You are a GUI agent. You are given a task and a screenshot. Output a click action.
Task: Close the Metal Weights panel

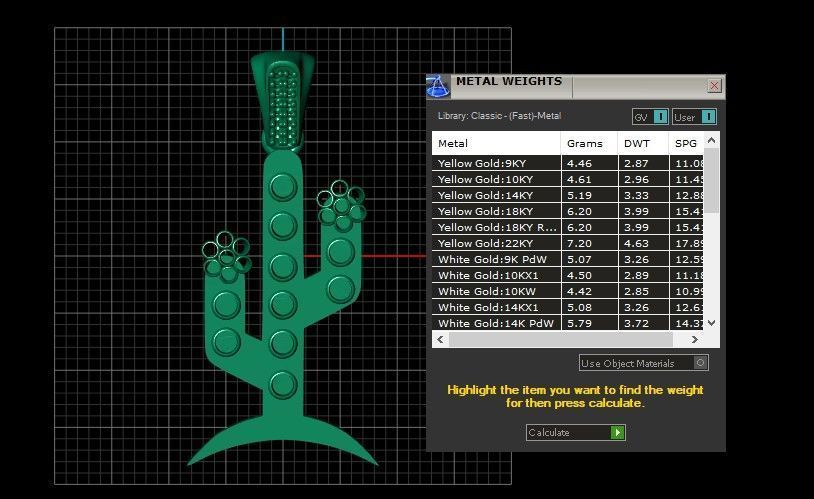(x=714, y=86)
